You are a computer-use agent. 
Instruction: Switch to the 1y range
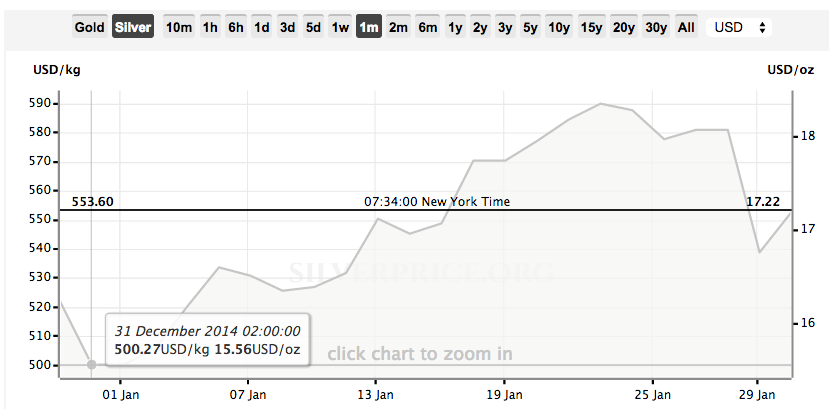coord(455,26)
